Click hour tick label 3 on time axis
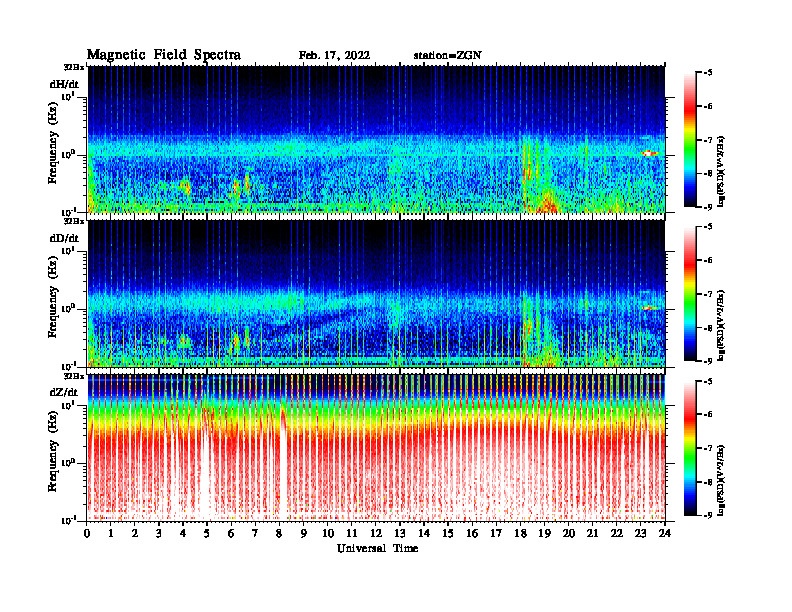792x612 pixels. pos(159,534)
